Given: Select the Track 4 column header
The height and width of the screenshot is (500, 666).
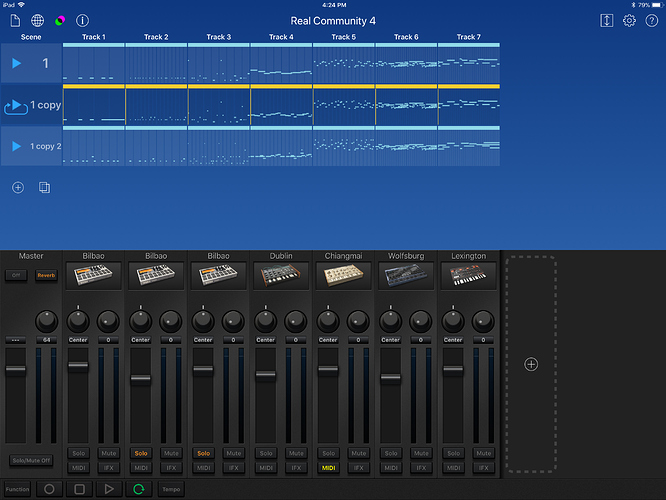Looking at the screenshot, I should click(281, 37).
